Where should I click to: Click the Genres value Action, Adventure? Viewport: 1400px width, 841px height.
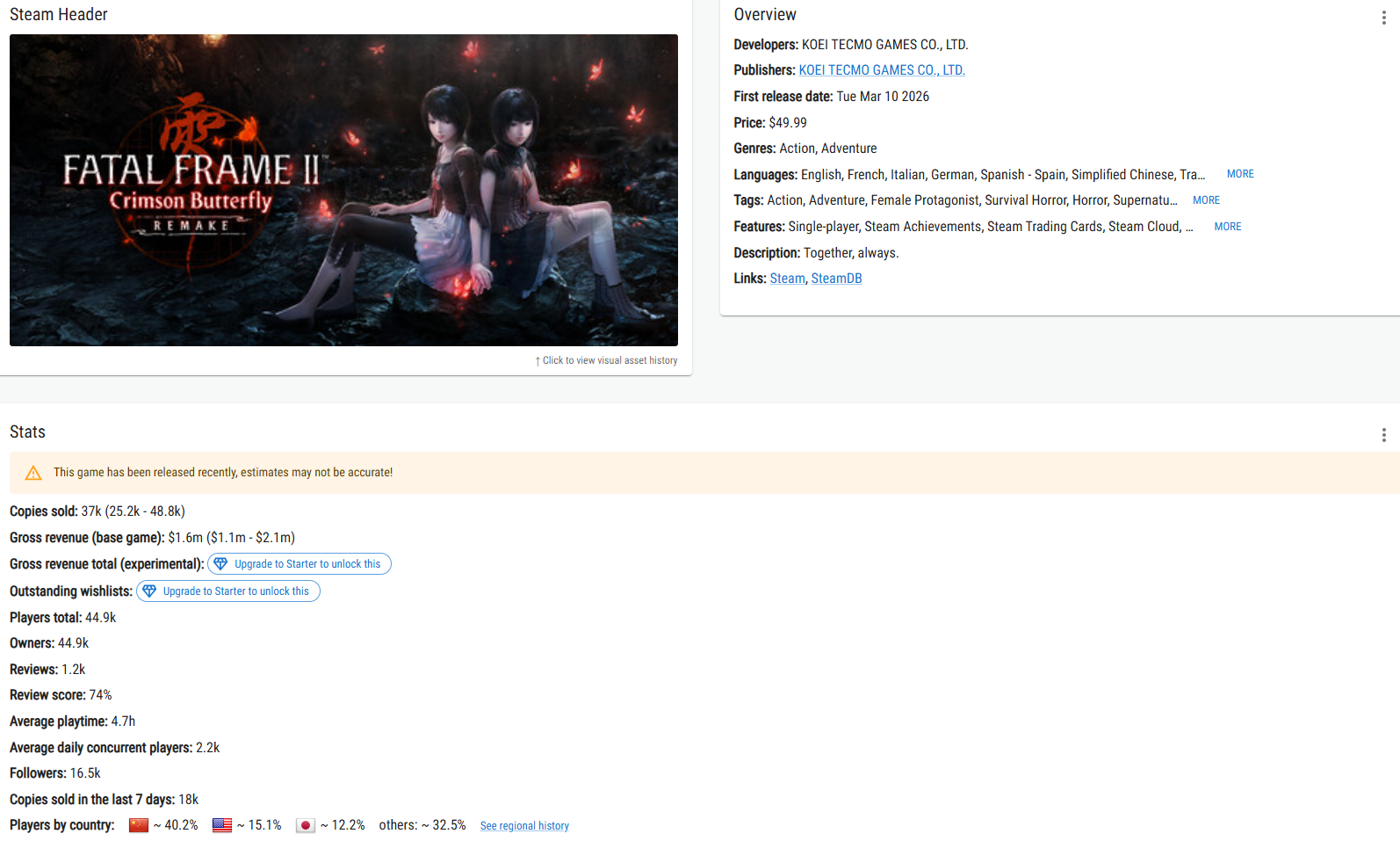click(828, 149)
